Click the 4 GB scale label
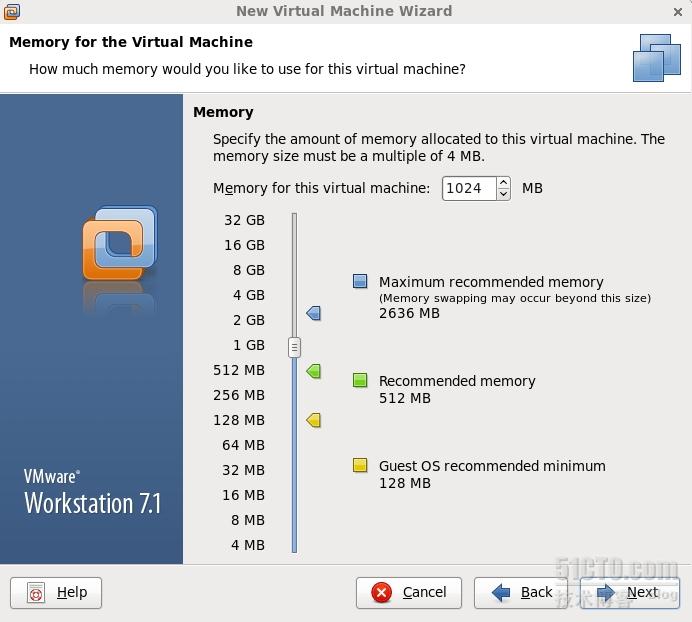Viewport: 692px width, 622px height. 249,295
